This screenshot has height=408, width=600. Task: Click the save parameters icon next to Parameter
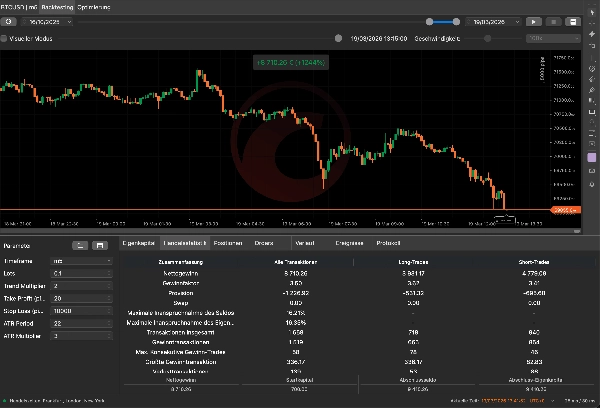coord(100,245)
